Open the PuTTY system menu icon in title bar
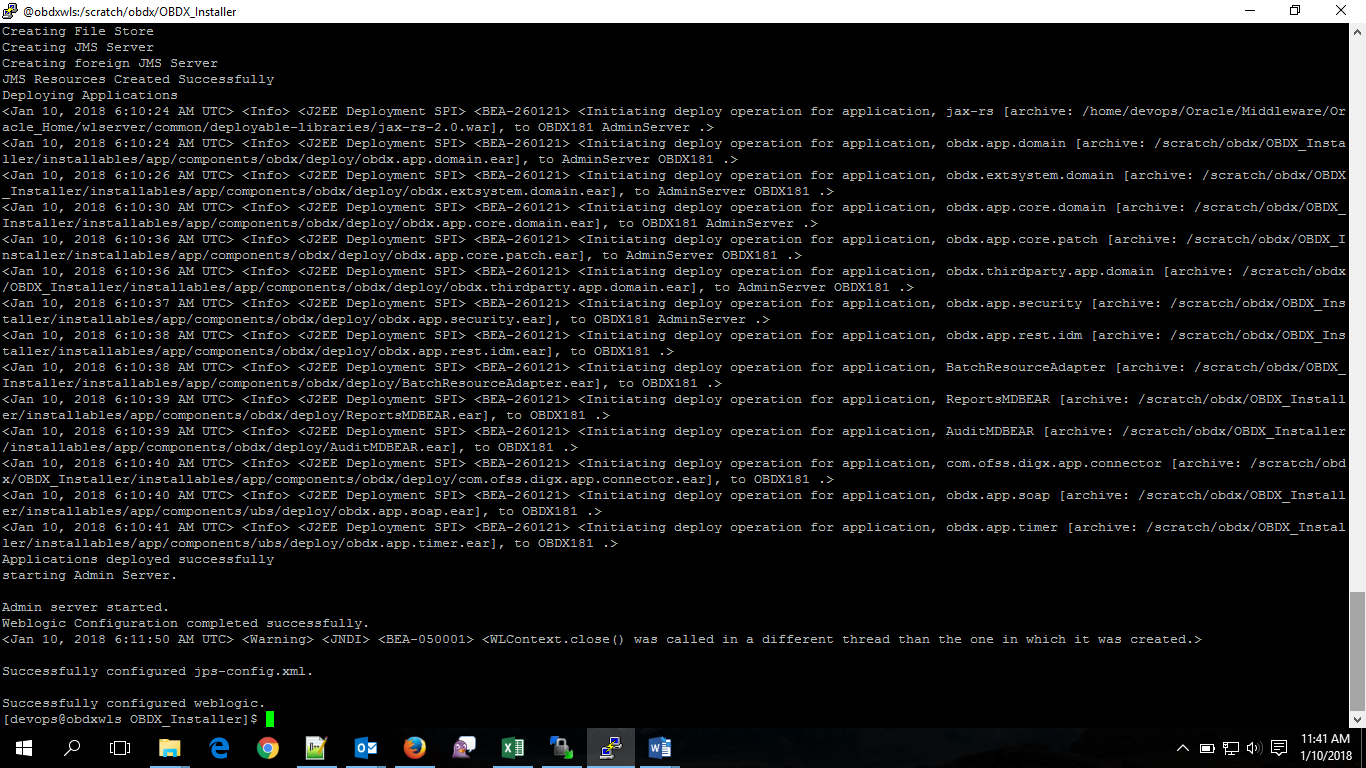Screen dimensions: 1366x768 [x=10, y=11]
